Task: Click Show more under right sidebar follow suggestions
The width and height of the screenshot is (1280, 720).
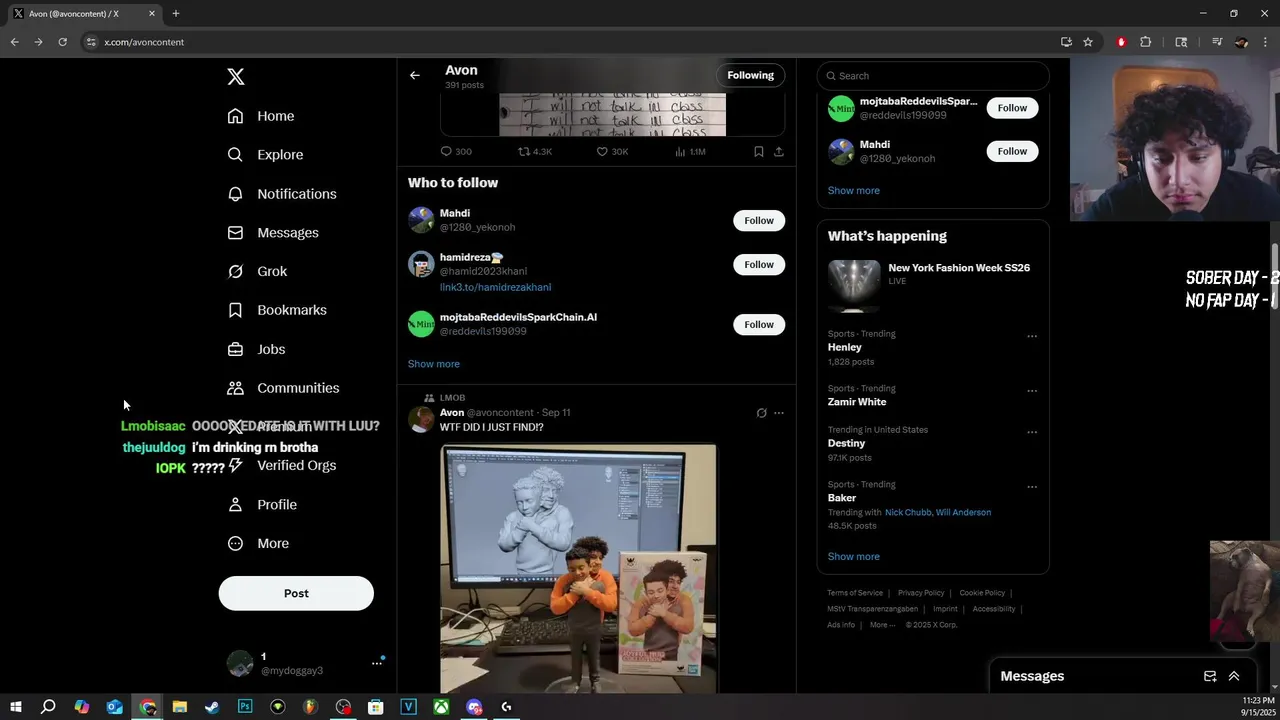Action: [853, 190]
